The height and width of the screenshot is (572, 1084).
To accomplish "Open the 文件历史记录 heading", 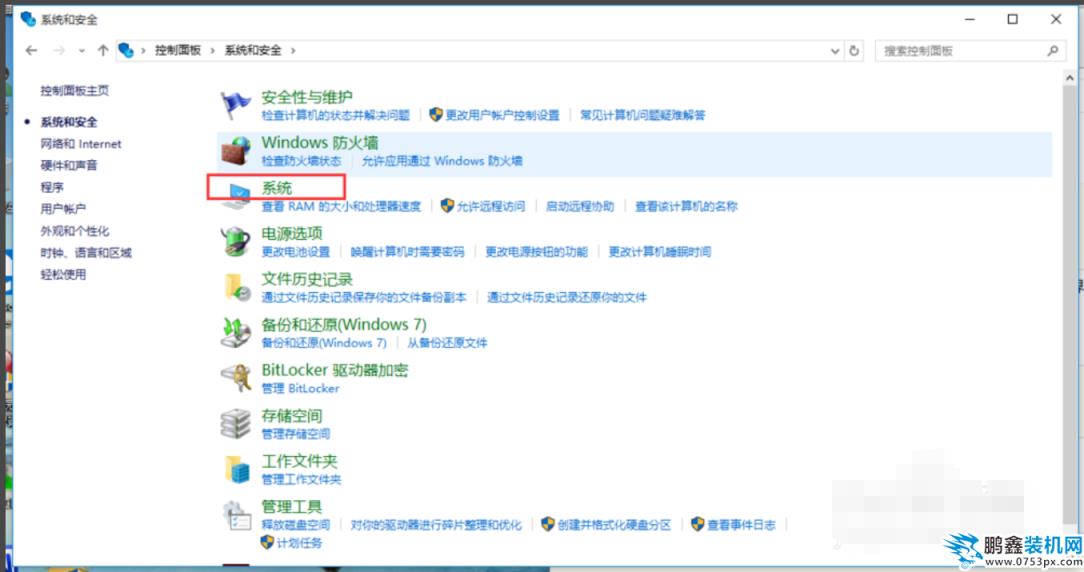I will coord(307,279).
